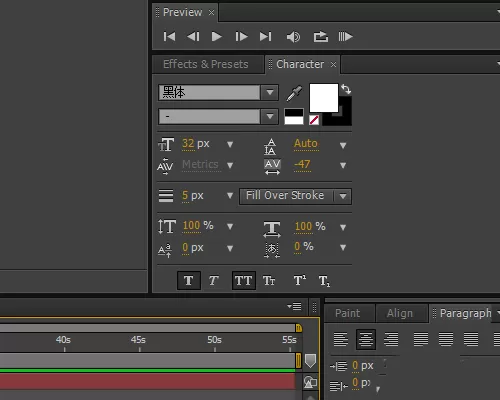Toggle Faux Italic text style

(x=214, y=280)
